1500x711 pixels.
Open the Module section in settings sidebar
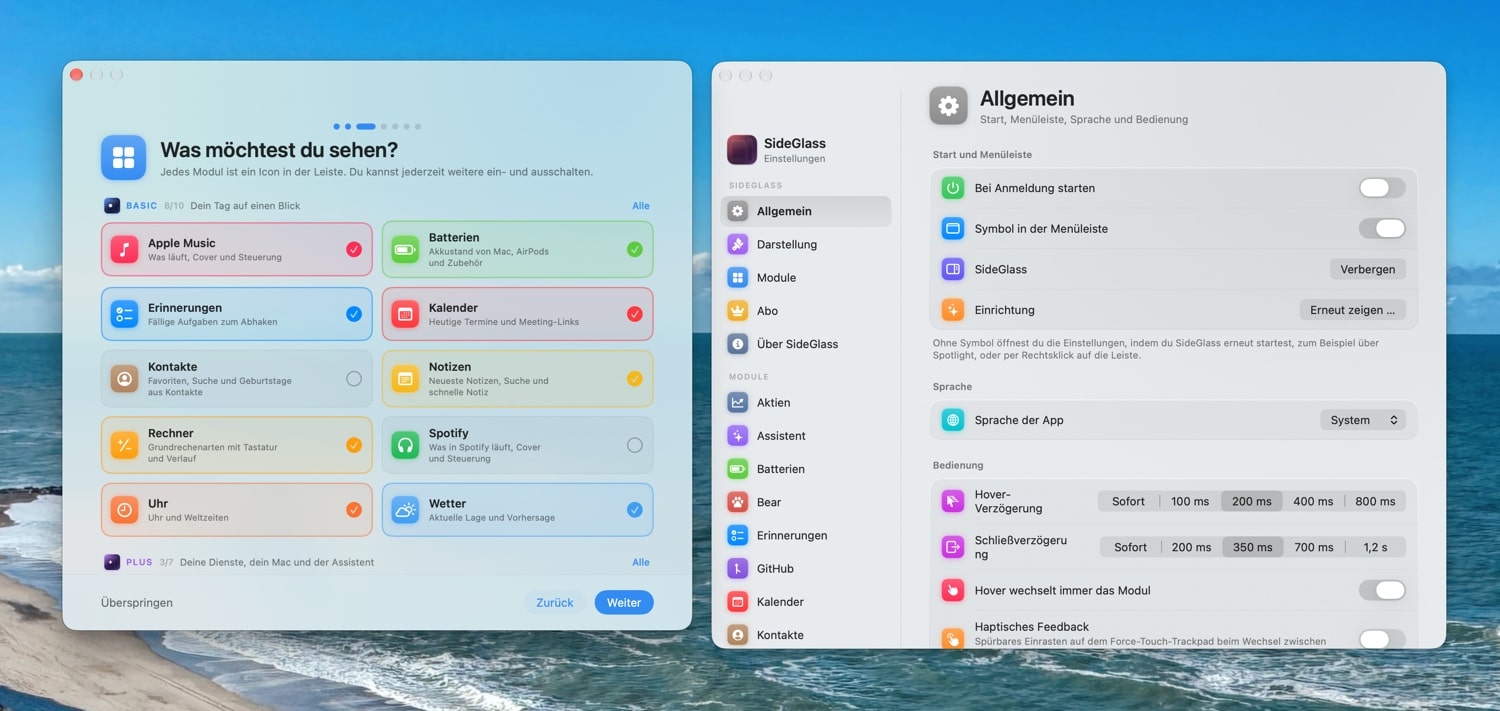pyautogui.click(x=806, y=278)
